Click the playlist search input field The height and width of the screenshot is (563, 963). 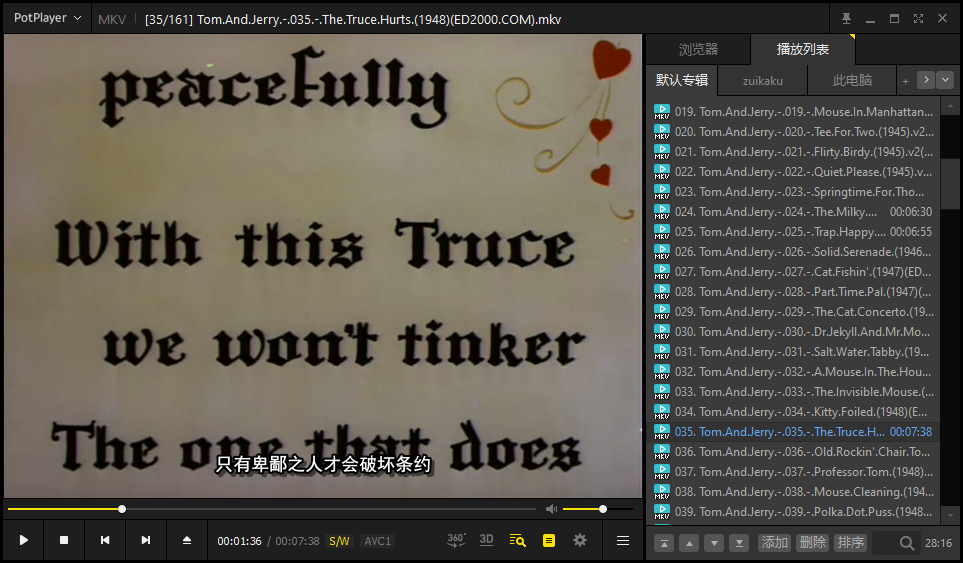coord(885,543)
